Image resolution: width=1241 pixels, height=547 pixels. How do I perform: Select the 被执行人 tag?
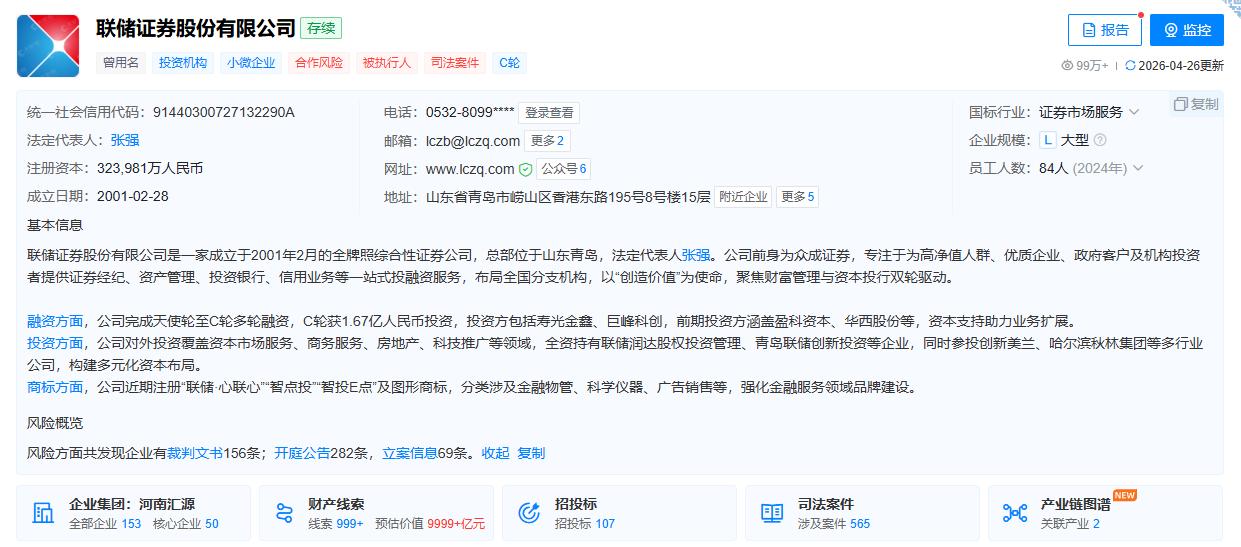coord(387,62)
